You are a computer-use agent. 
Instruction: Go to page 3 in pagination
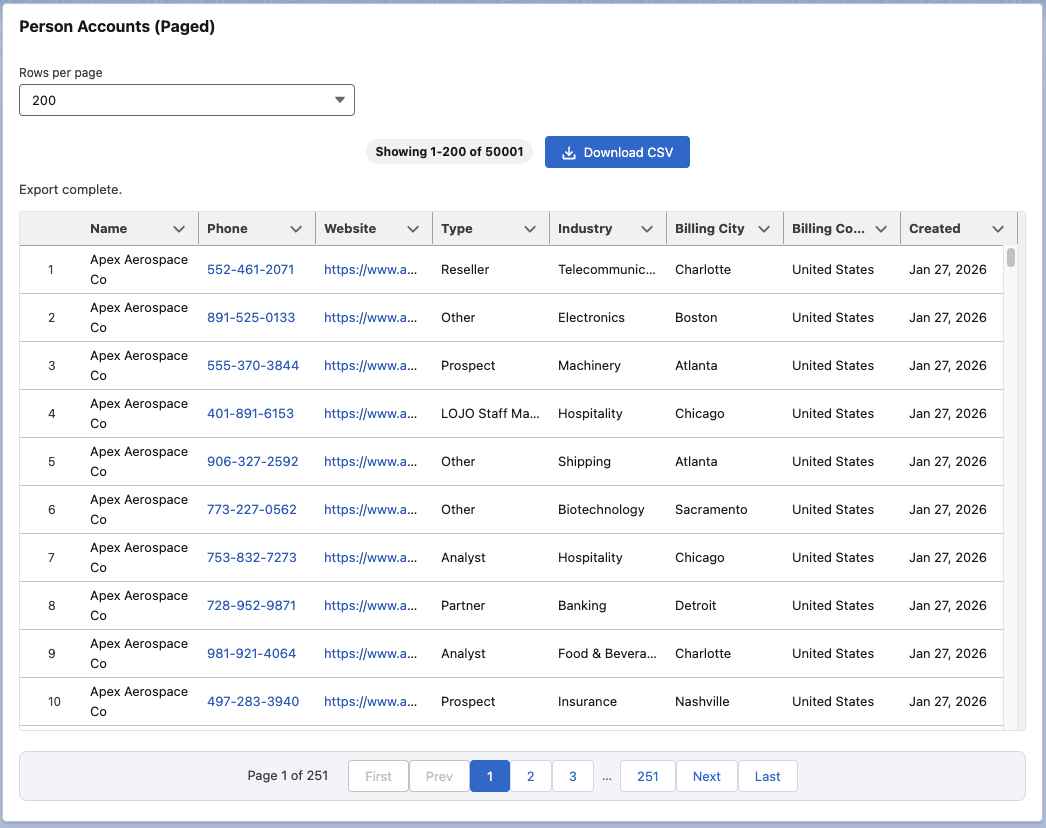[572, 776]
